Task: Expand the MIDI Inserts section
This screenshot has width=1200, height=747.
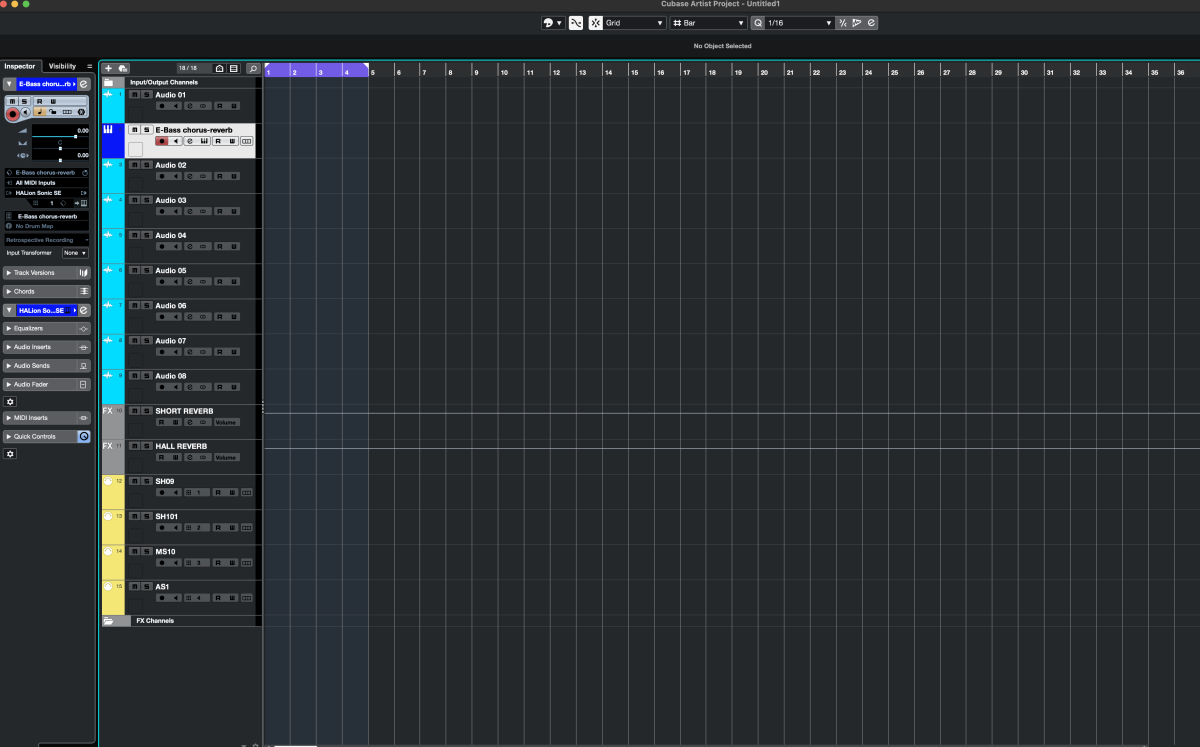Action: [9, 418]
